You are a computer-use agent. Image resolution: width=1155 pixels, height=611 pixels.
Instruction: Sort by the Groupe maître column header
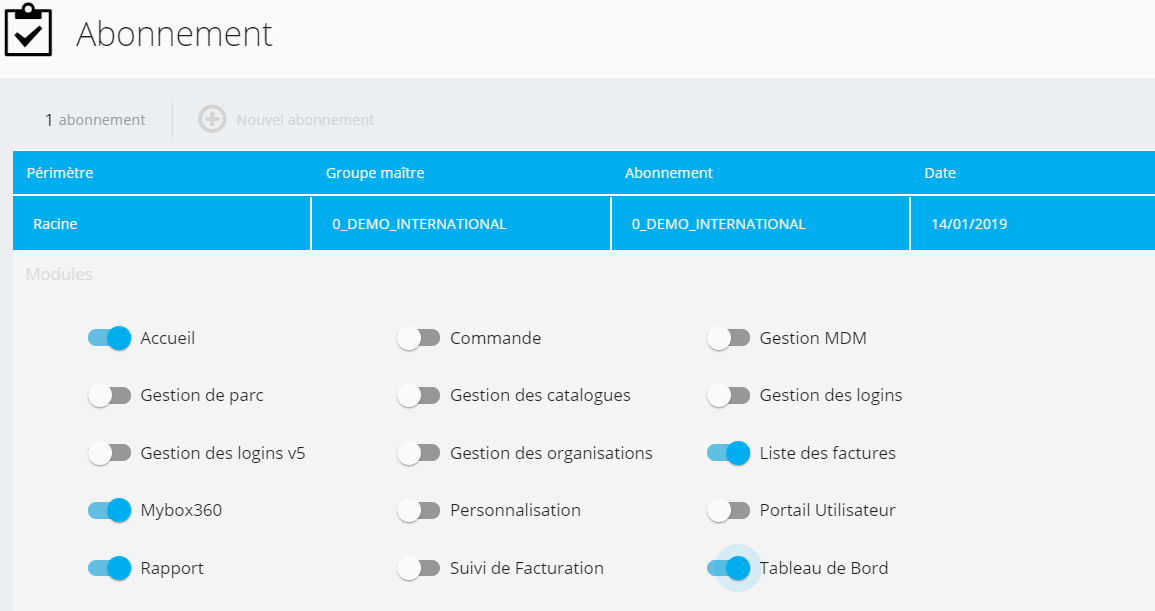click(375, 173)
